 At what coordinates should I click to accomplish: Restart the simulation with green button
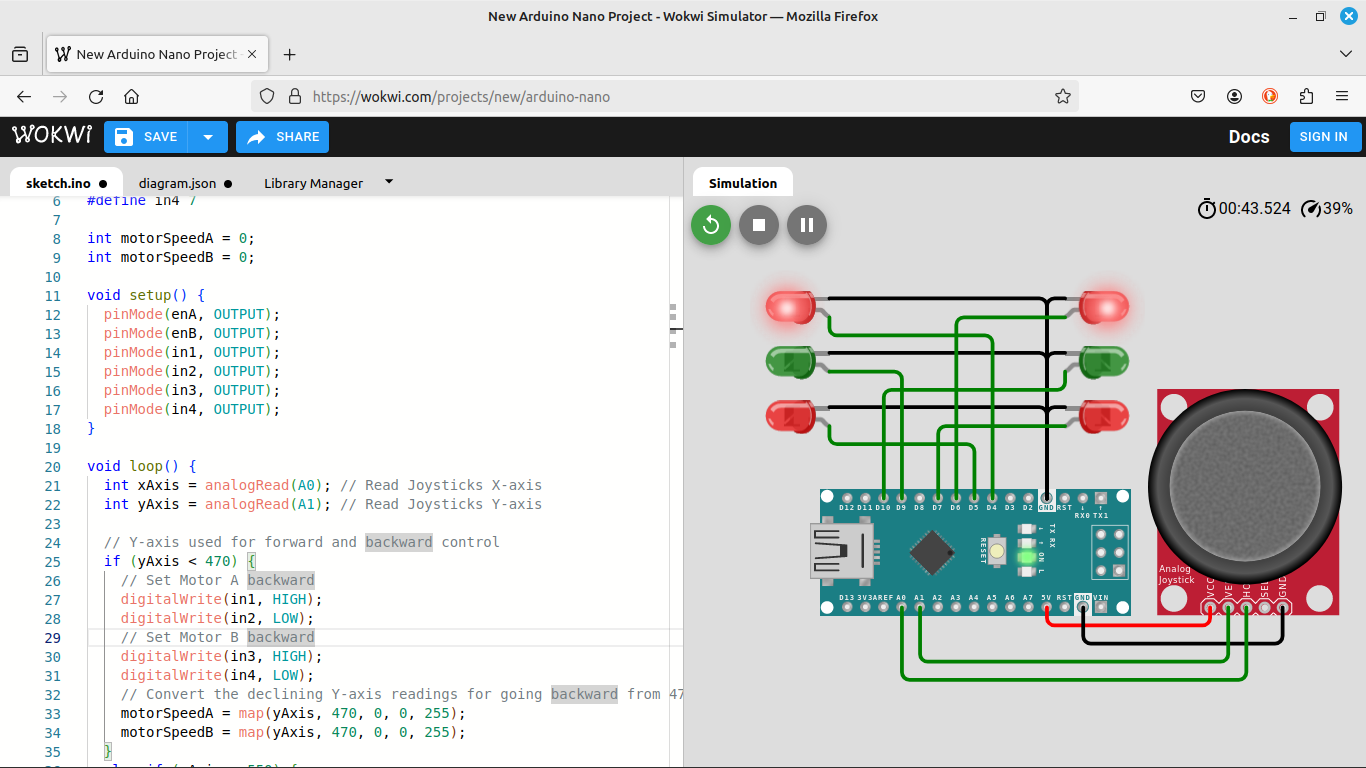711,225
